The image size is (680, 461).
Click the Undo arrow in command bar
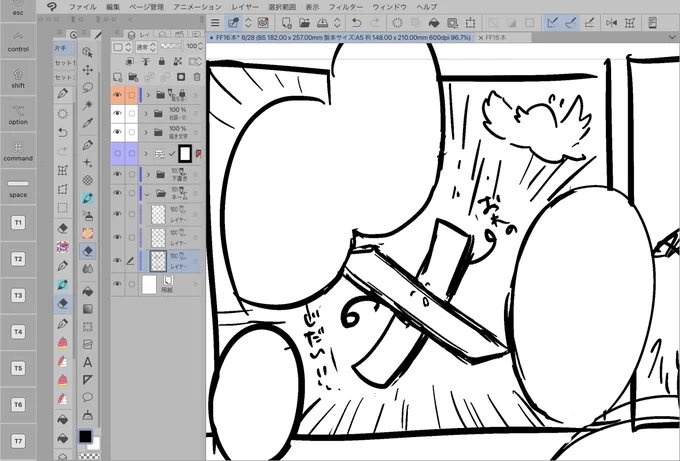[x=356, y=23]
